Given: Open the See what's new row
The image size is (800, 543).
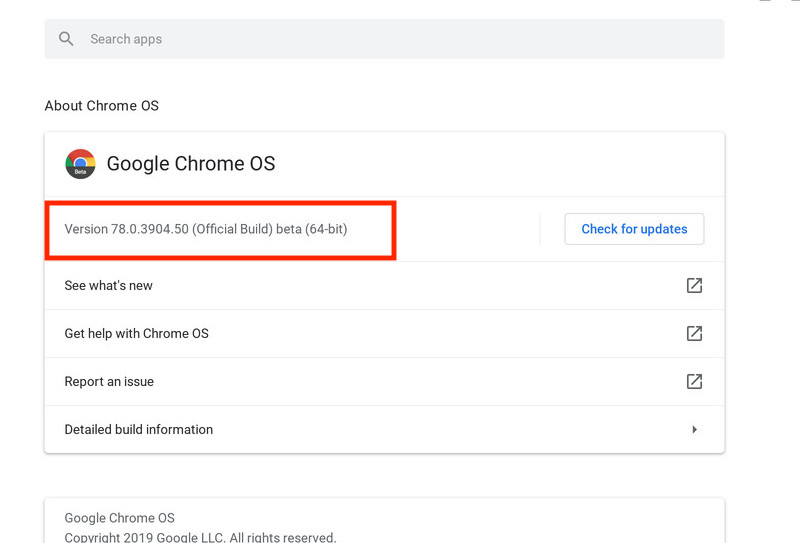Looking at the screenshot, I should pos(384,285).
